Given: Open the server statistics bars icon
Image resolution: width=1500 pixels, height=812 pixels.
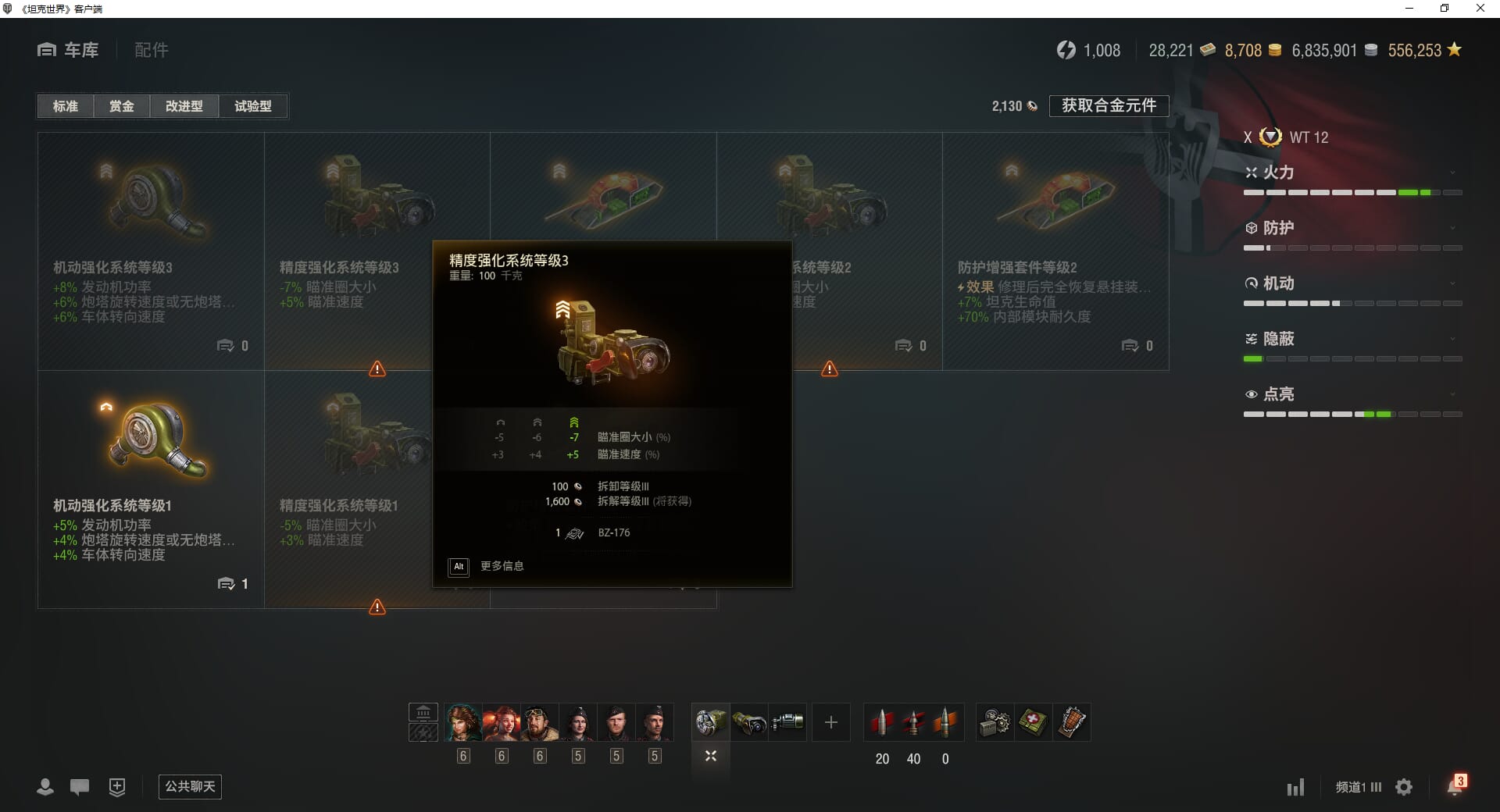Looking at the screenshot, I should click(x=1295, y=787).
